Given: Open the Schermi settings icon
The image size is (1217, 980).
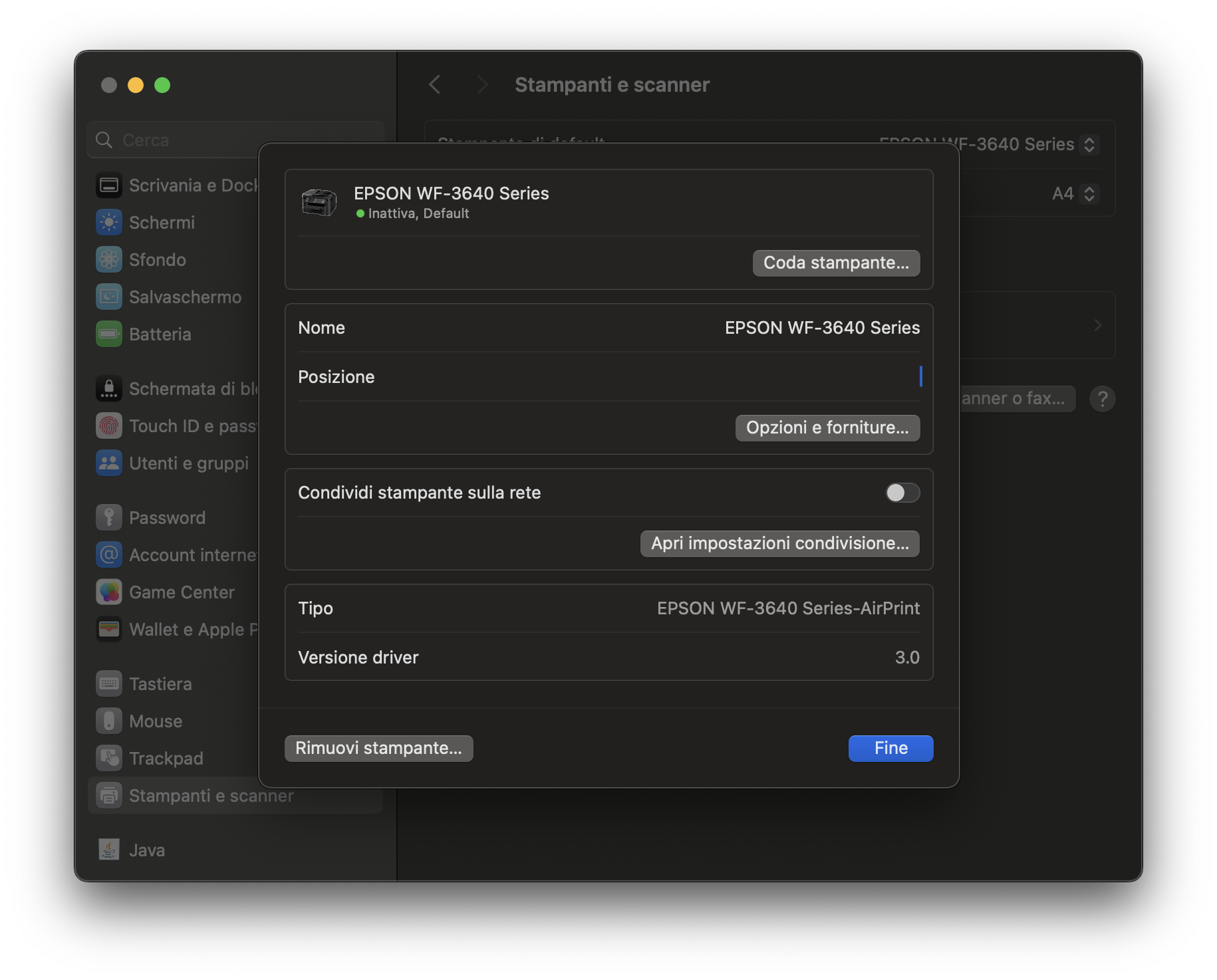Looking at the screenshot, I should click(109, 223).
